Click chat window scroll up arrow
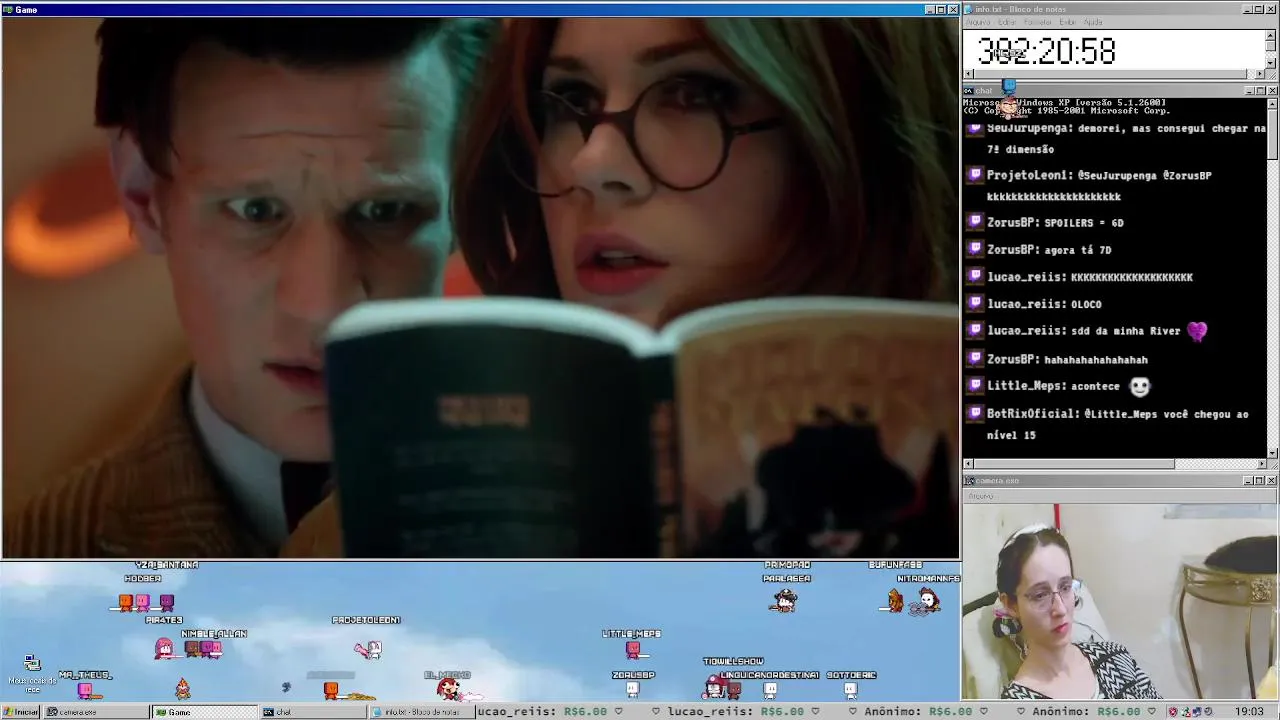1280x720 pixels. (x=1272, y=103)
